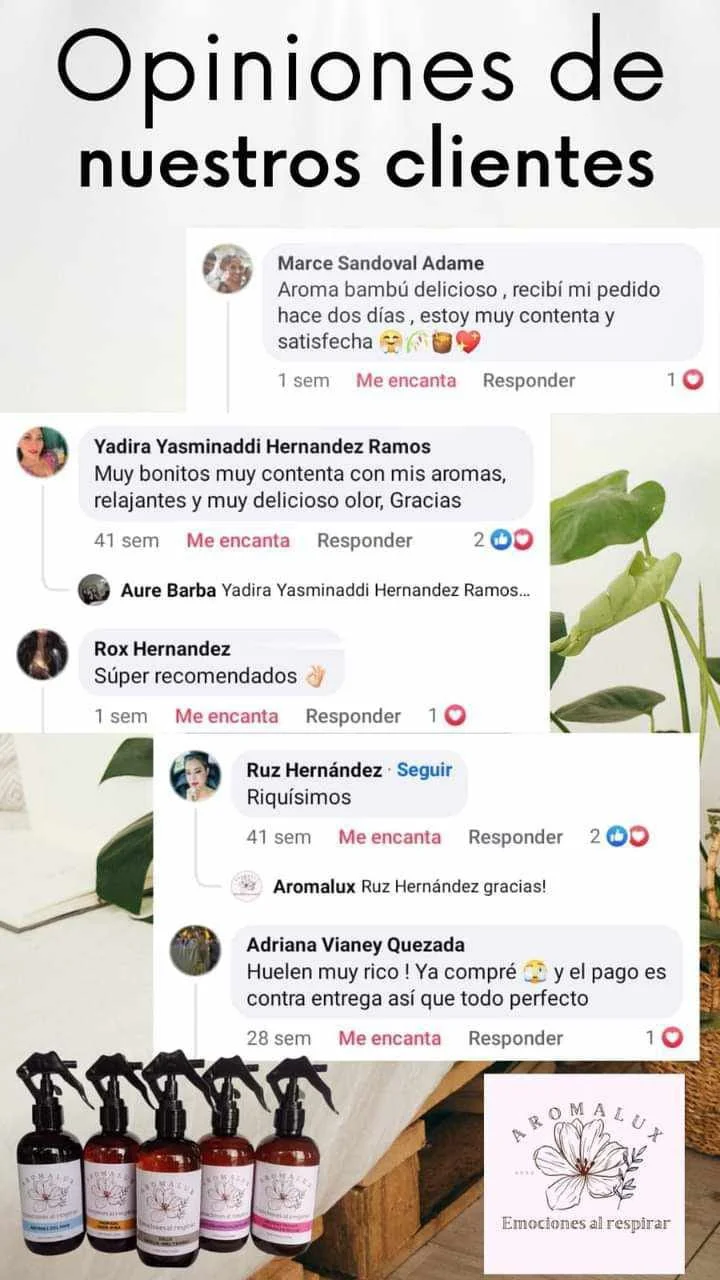
Task: Expand the Aromalux reply thread
Action: [409, 886]
